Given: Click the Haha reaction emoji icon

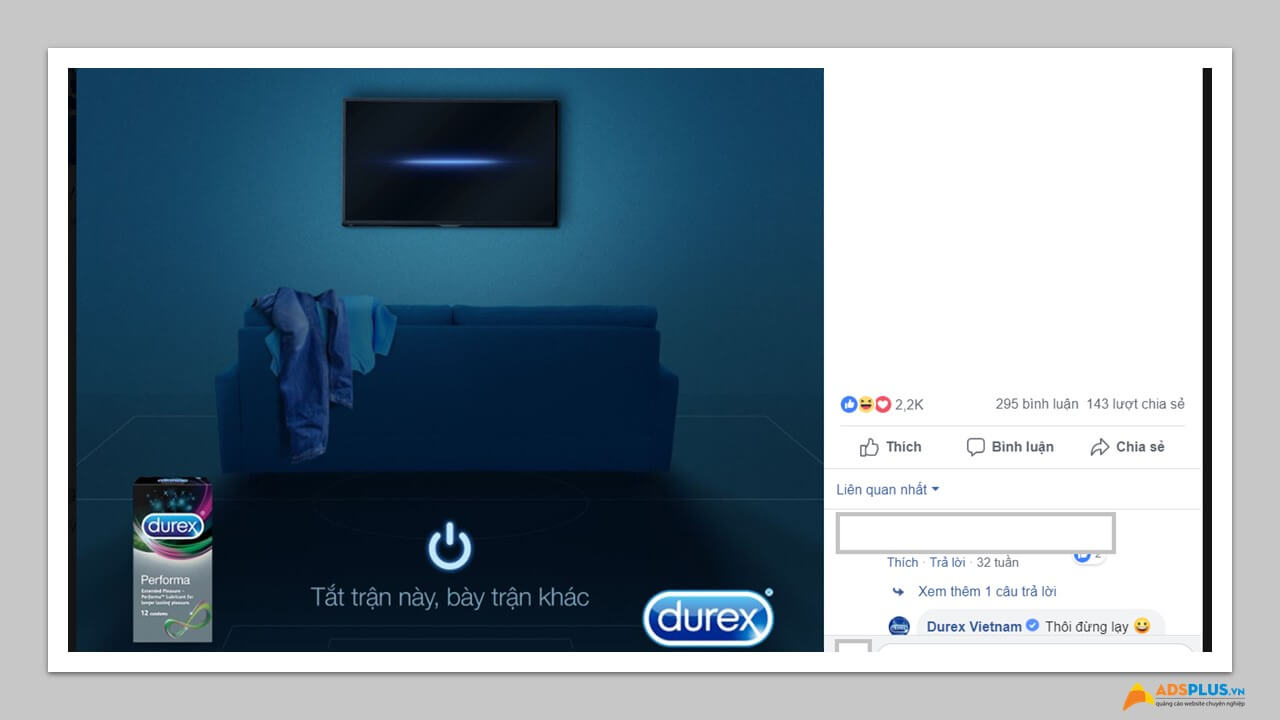Looking at the screenshot, I should 866,404.
